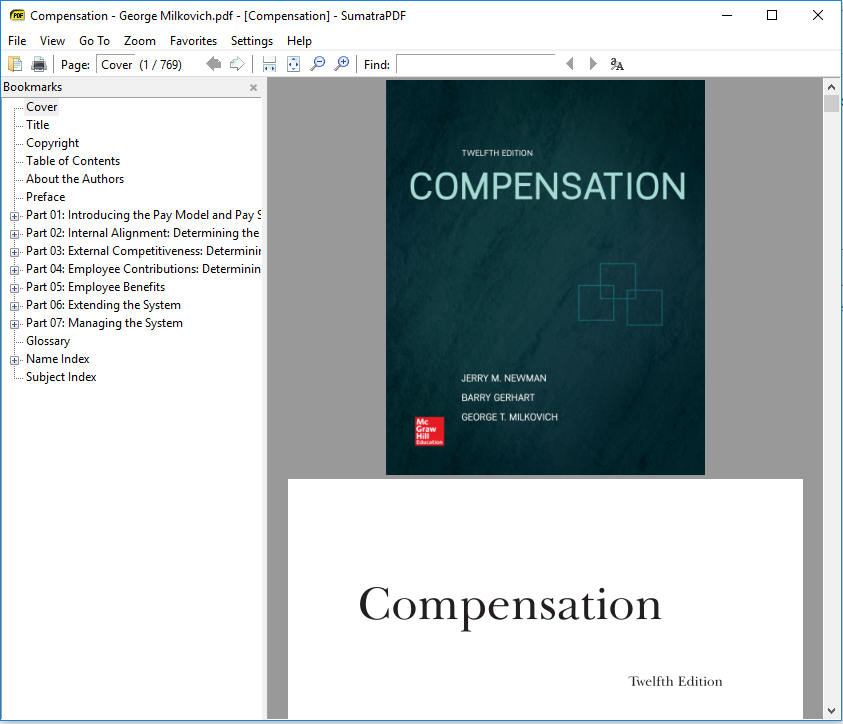Go to Table of Contents bookmark

click(73, 161)
